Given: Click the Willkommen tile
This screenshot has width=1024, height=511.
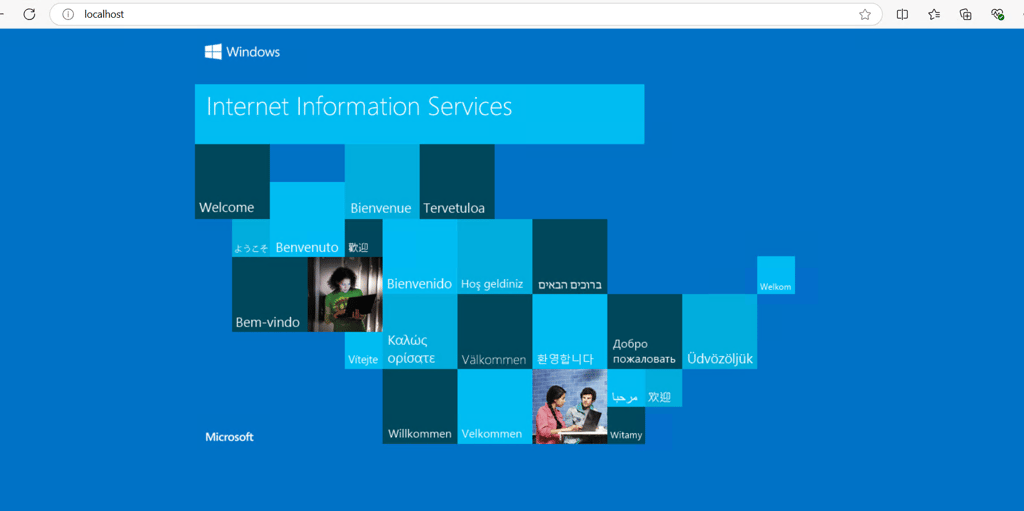Looking at the screenshot, I should pos(420,406).
